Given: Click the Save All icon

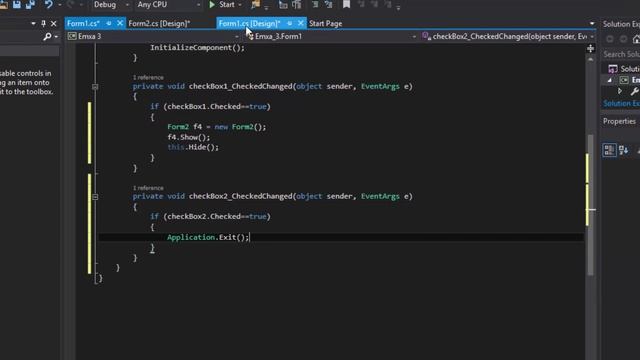Looking at the screenshot, I should coord(31,5).
